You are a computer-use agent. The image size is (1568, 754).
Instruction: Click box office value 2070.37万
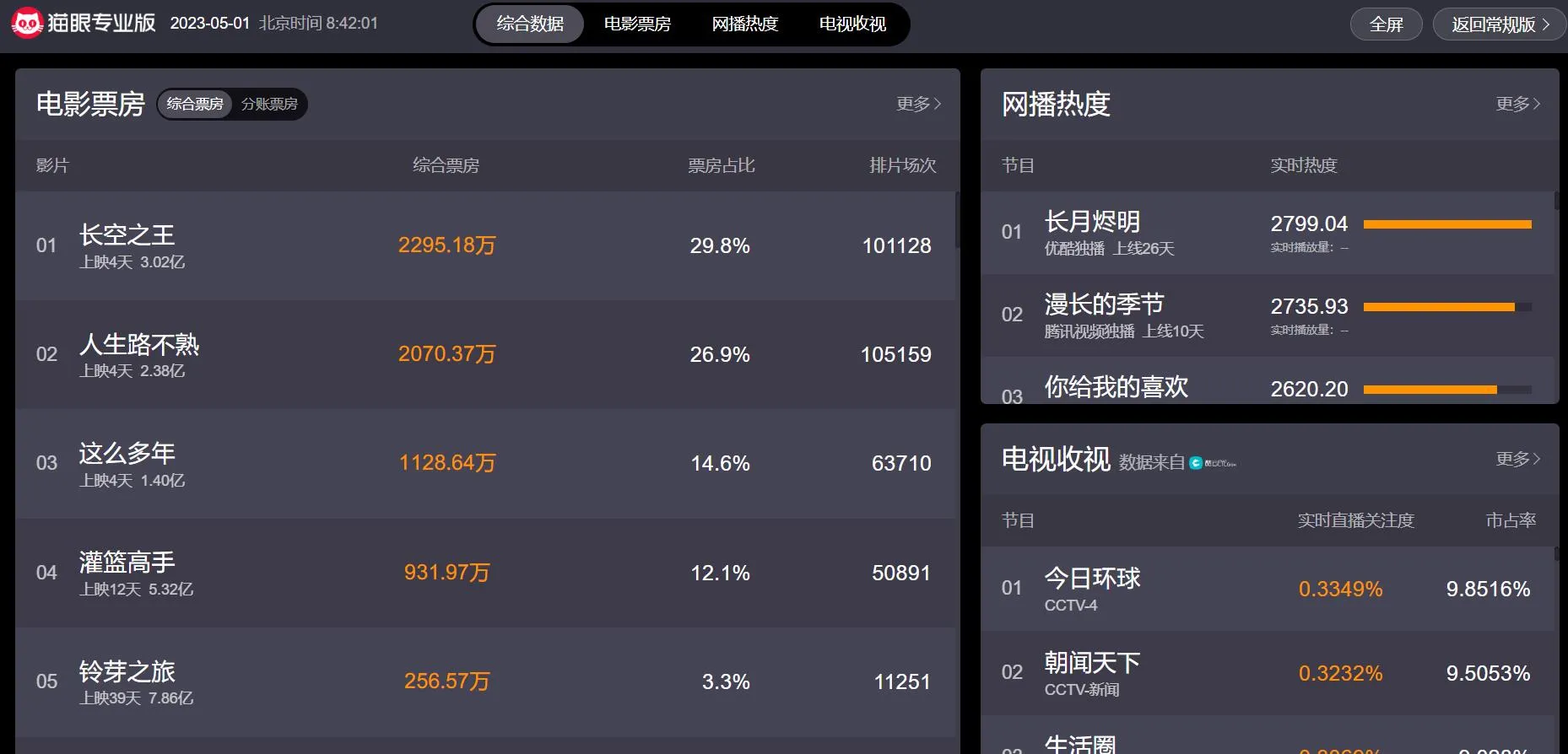447,354
